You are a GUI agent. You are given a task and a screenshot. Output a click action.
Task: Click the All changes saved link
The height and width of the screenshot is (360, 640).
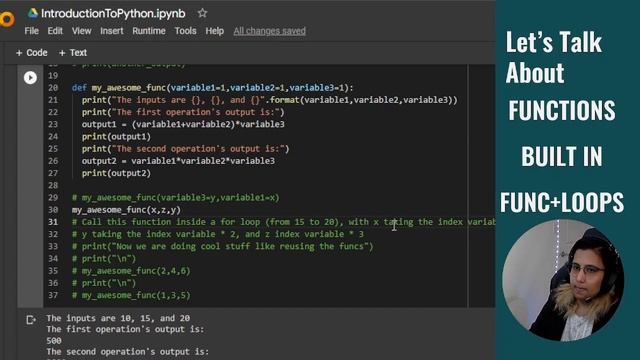click(269, 31)
